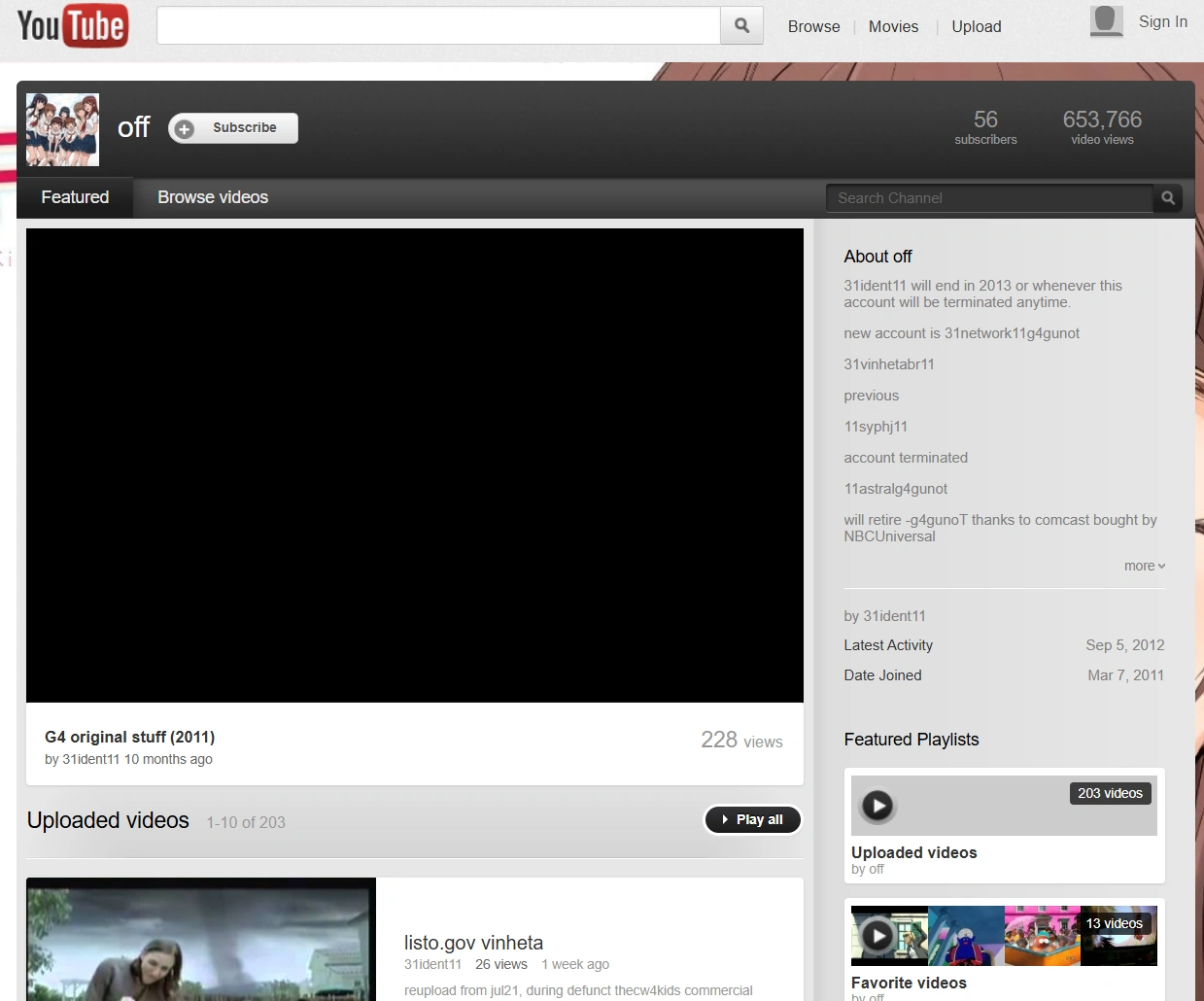
Task: Click the off channel avatar image
Action: [x=62, y=129]
